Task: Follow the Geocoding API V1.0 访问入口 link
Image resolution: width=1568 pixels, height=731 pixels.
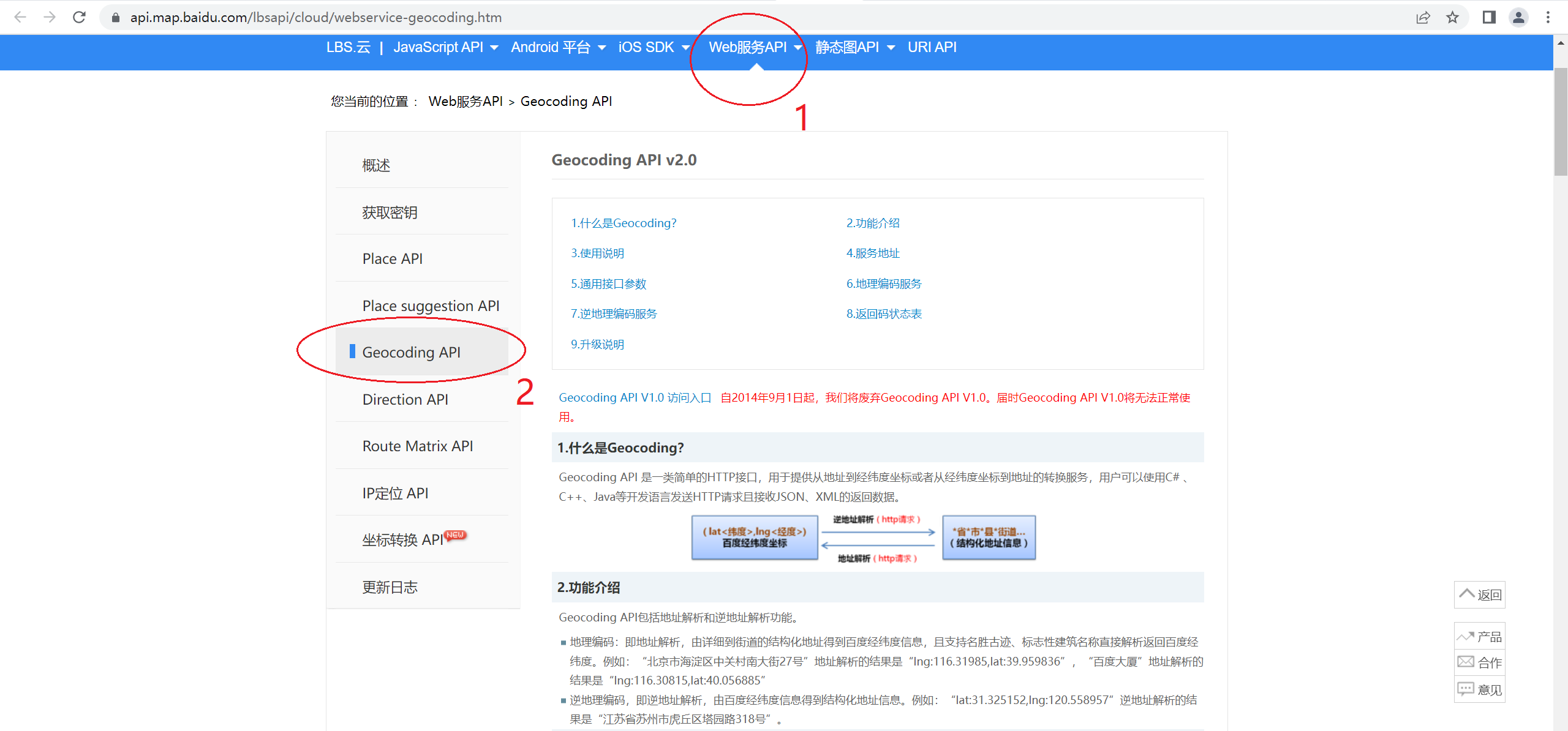Action: (635, 397)
